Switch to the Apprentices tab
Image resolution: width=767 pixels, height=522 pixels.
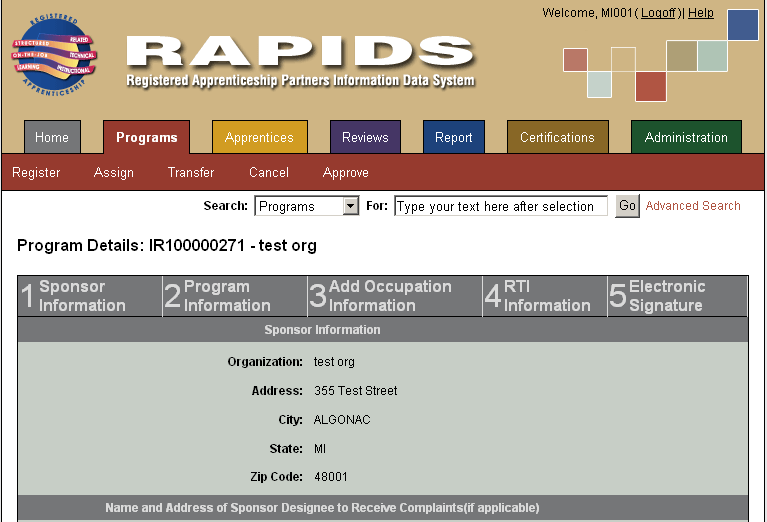pos(260,137)
